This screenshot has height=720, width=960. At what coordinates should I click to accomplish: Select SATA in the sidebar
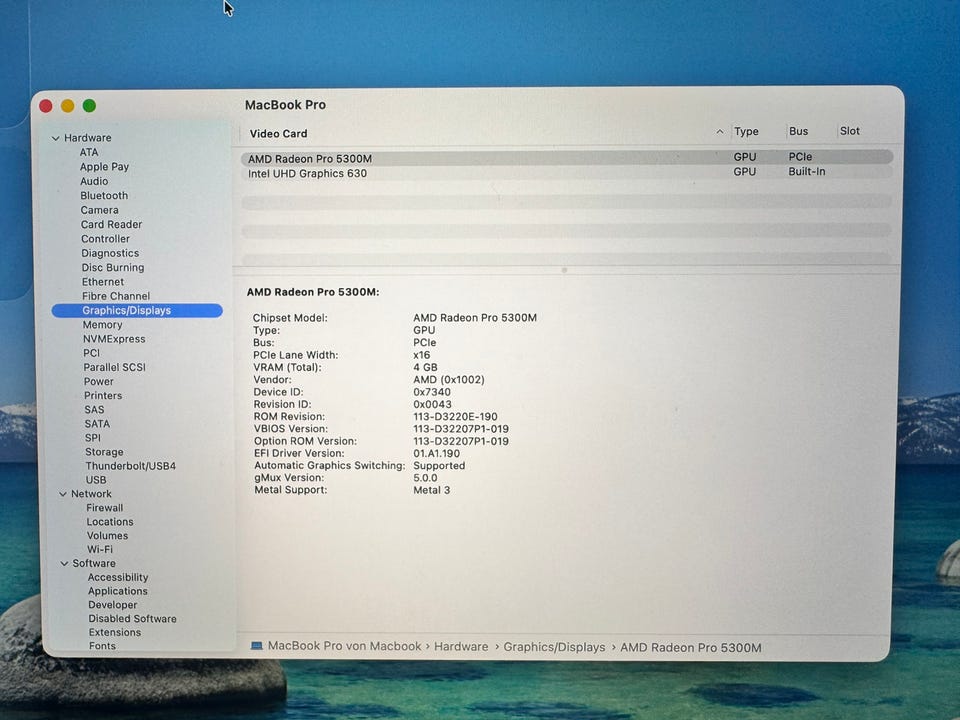tap(97, 424)
